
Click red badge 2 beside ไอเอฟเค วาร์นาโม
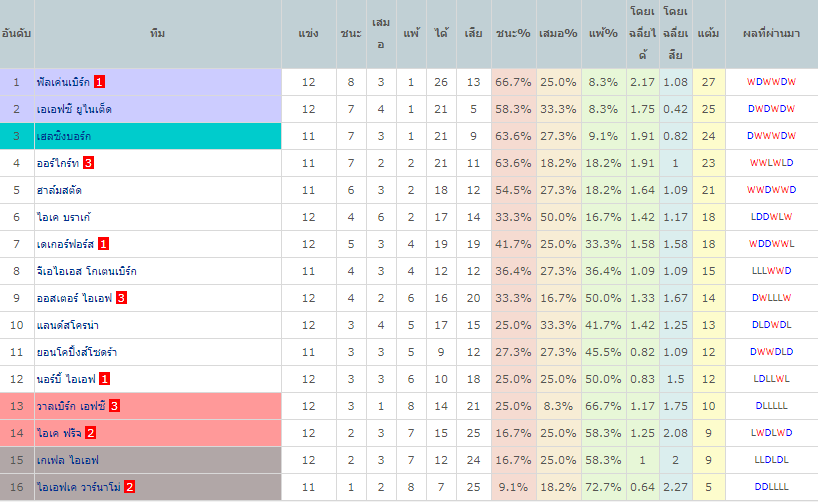pyautogui.click(x=130, y=487)
